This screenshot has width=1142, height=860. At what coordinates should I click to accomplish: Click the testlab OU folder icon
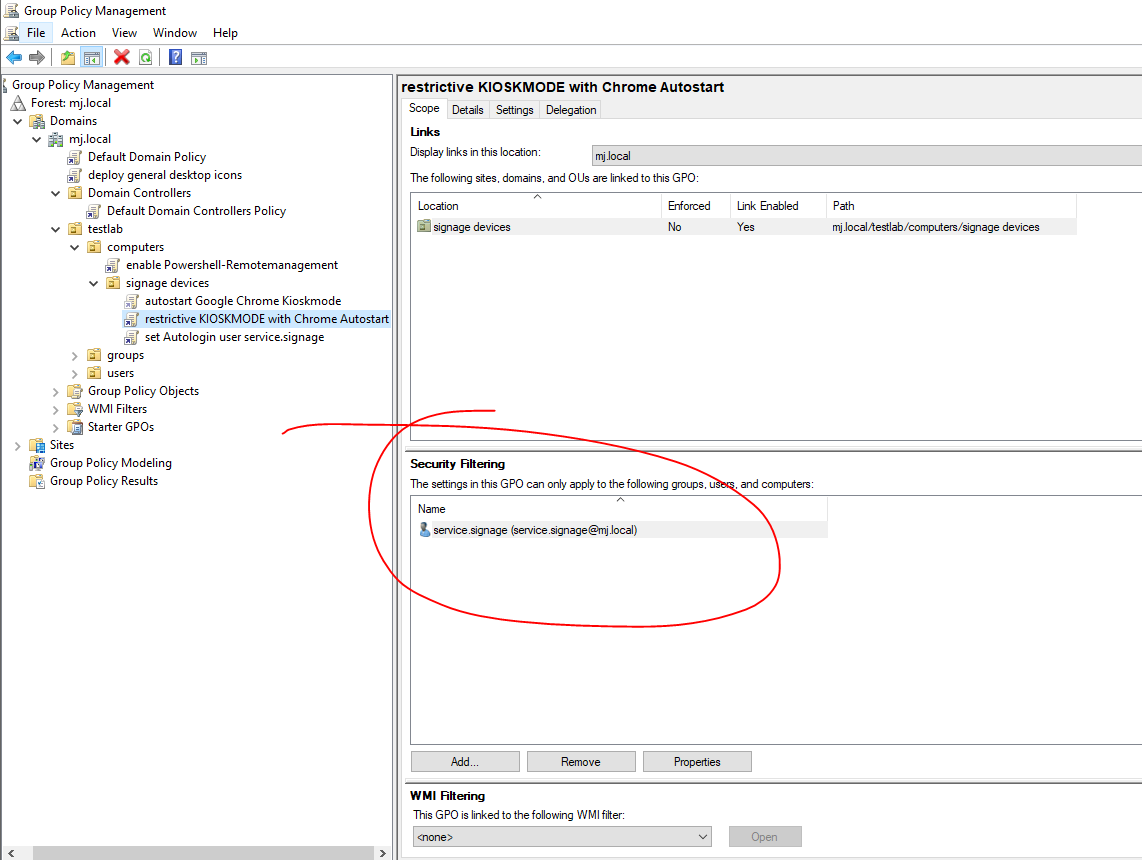tap(75, 229)
